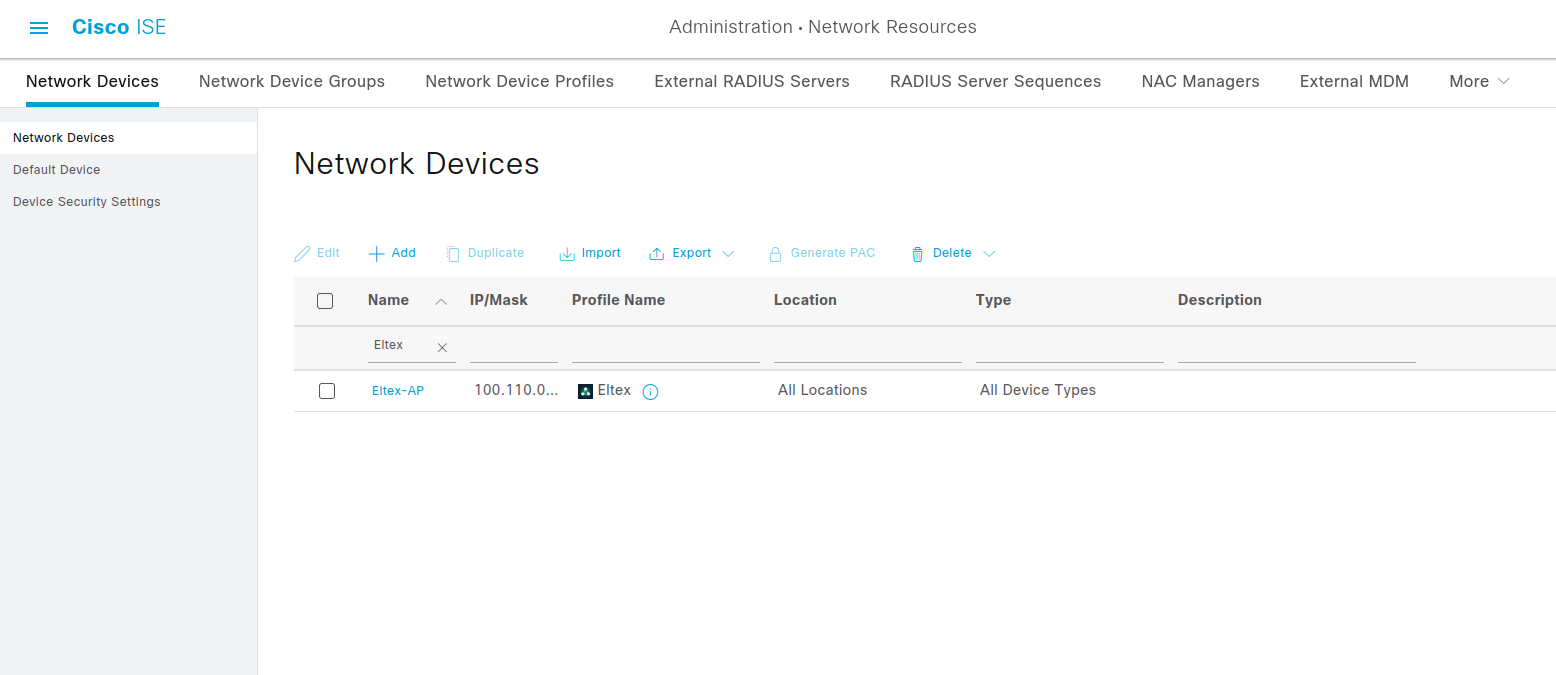Viewport: 1556px width, 675px height.
Task: Expand the Export dropdown arrow
Action: pyautogui.click(x=728, y=254)
